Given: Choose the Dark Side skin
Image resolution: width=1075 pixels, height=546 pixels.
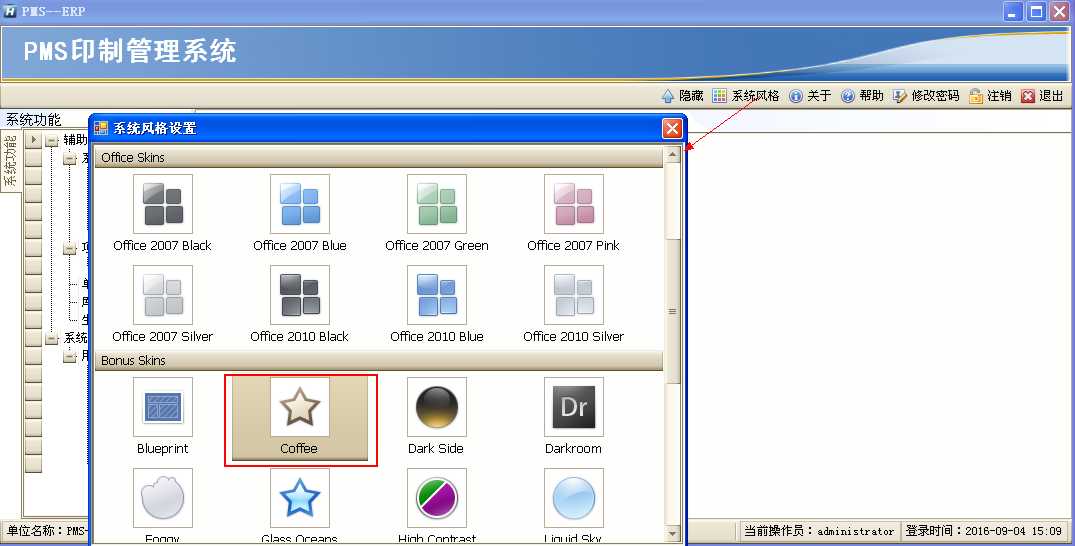Looking at the screenshot, I should pyautogui.click(x=437, y=416).
